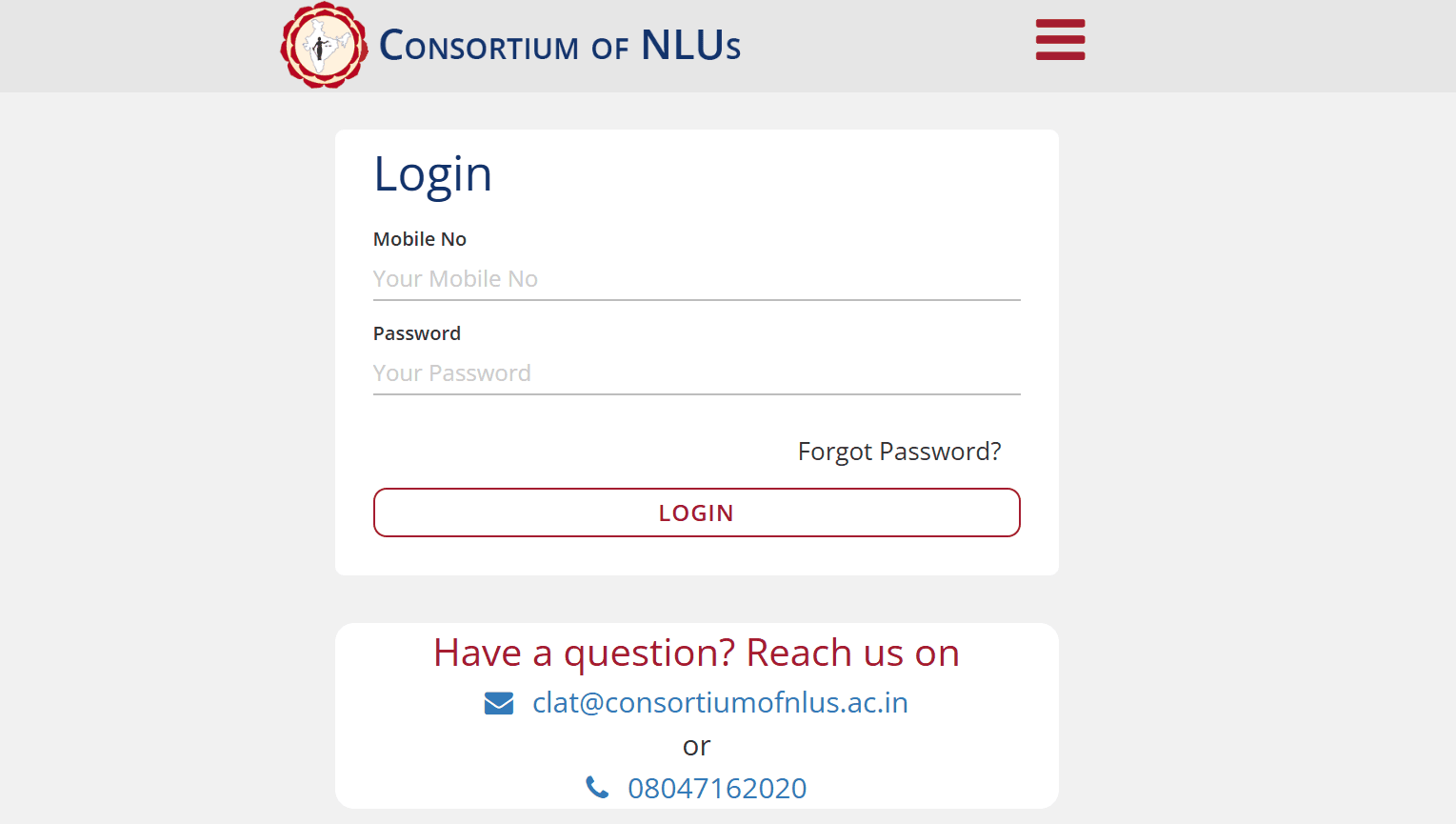Click the "or" separator text
The image size is (1456, 824).
696,746
